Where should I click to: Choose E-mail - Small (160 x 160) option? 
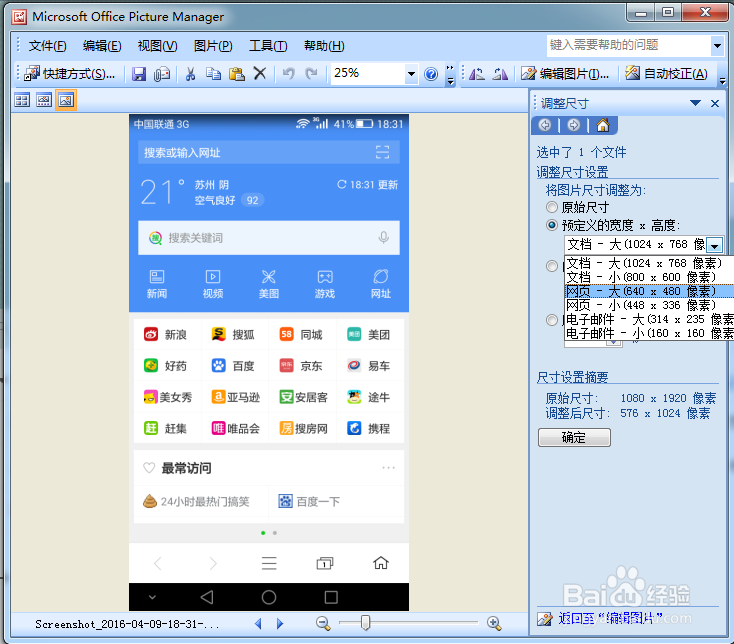[x=649, y=333]
